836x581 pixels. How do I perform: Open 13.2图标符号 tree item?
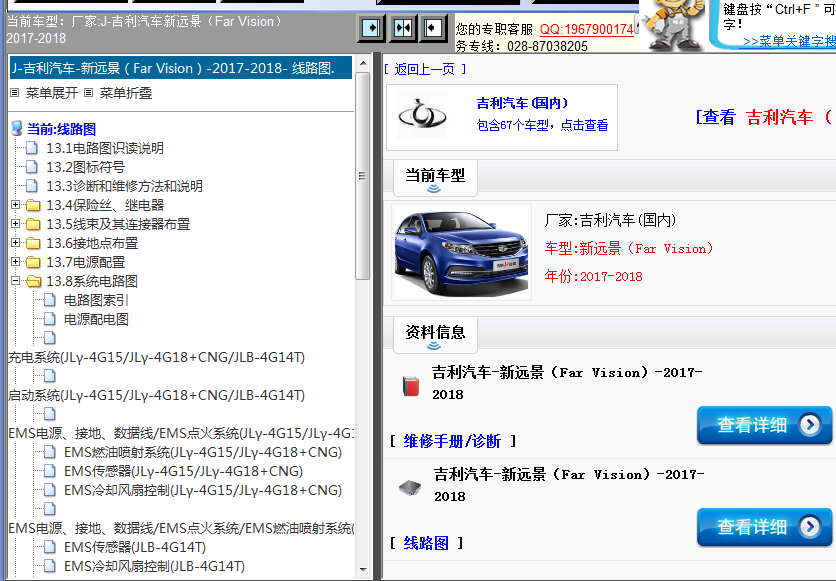pos(85,167)
